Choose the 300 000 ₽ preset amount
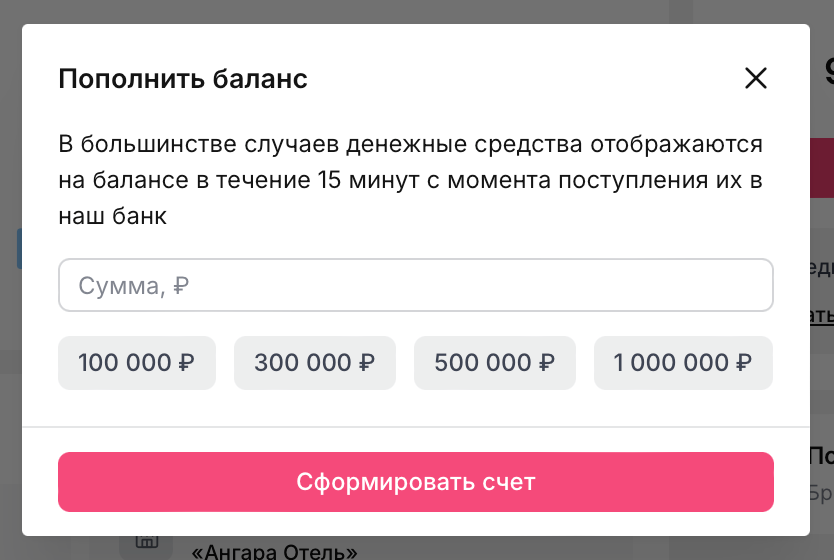Screen dimensions: 834x560 pyautogui.click(x=315, y=362)
